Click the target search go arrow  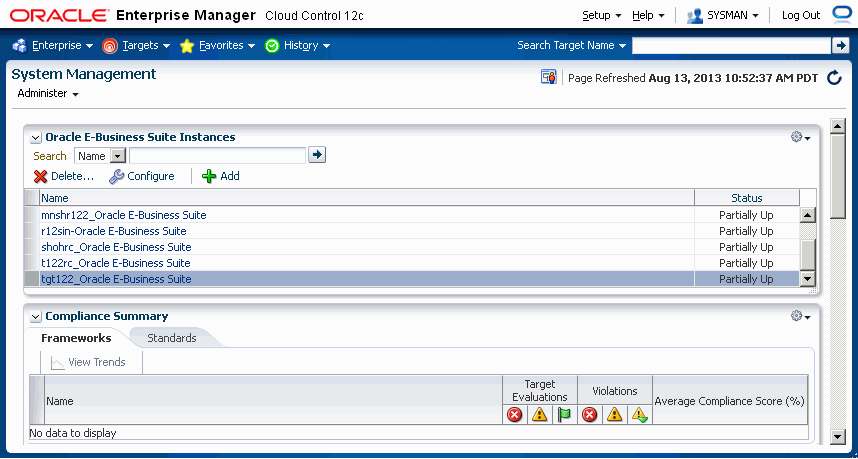[x=840, y=45]
